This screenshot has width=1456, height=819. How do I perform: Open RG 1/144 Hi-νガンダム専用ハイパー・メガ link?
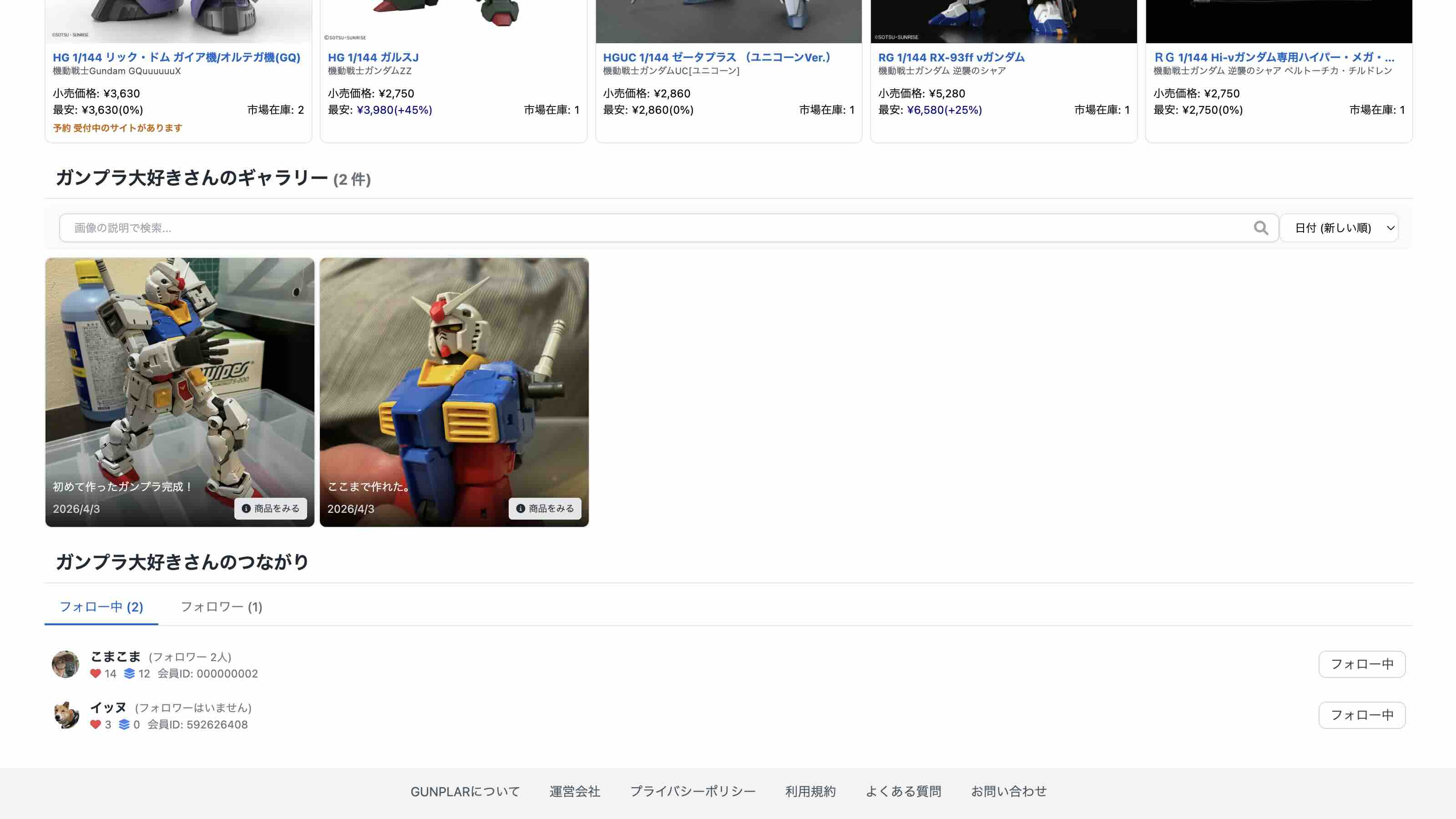point(1274,57)
